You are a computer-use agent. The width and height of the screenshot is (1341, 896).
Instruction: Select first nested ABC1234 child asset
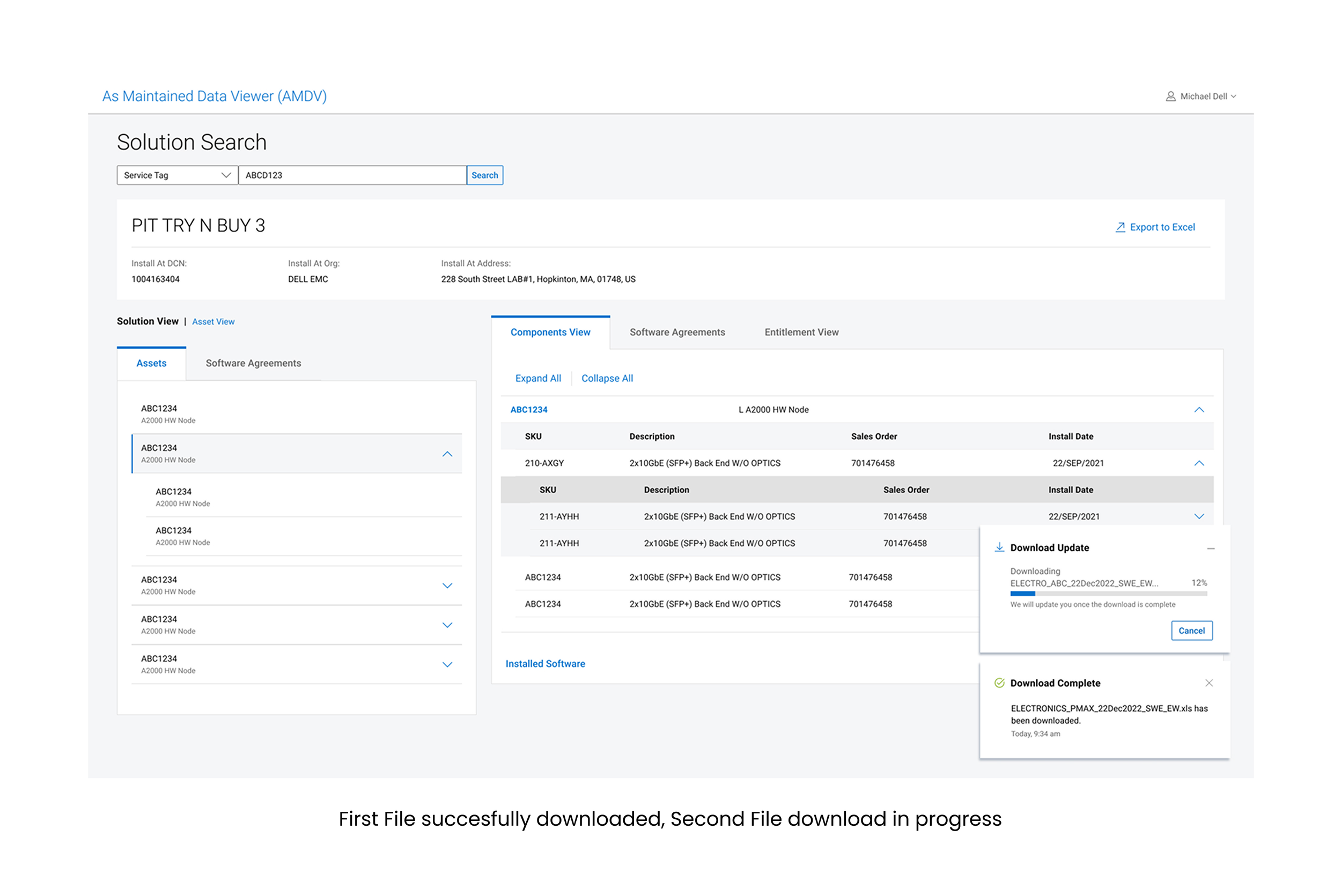pos(304,497)
